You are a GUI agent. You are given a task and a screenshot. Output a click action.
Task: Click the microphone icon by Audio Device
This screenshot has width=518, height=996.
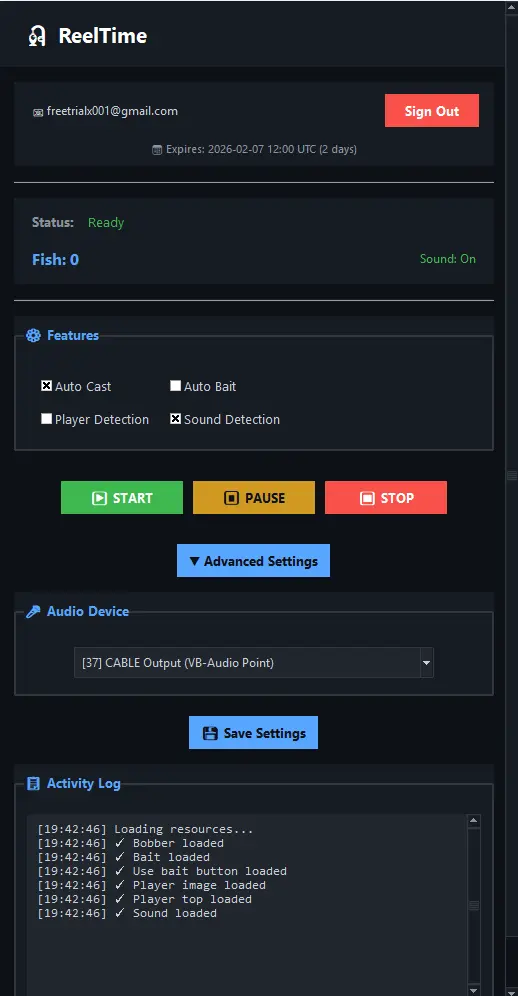tap(33, 612)
